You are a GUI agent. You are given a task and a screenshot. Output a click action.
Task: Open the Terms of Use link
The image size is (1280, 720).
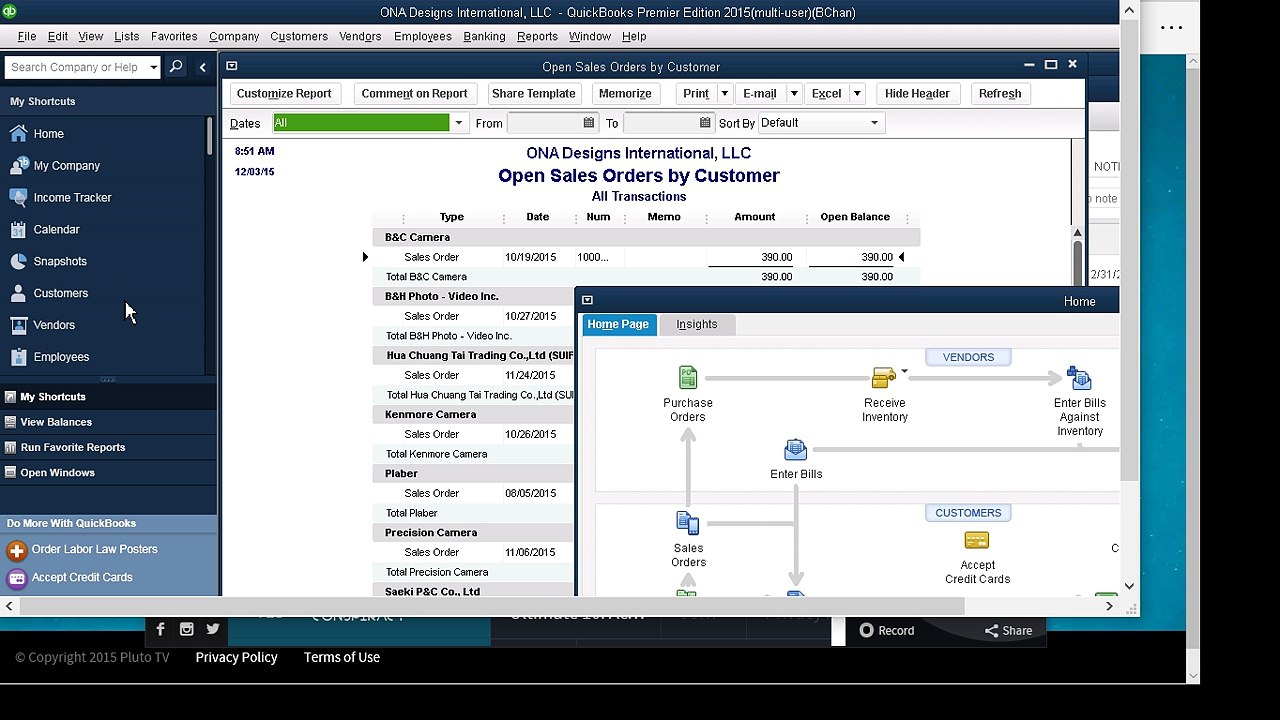pos(342,657)
